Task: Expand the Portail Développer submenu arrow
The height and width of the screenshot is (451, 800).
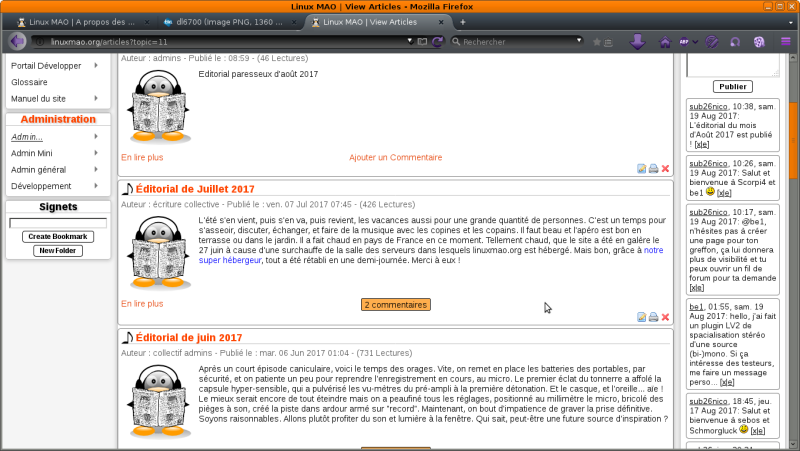Action: point(96,65)
